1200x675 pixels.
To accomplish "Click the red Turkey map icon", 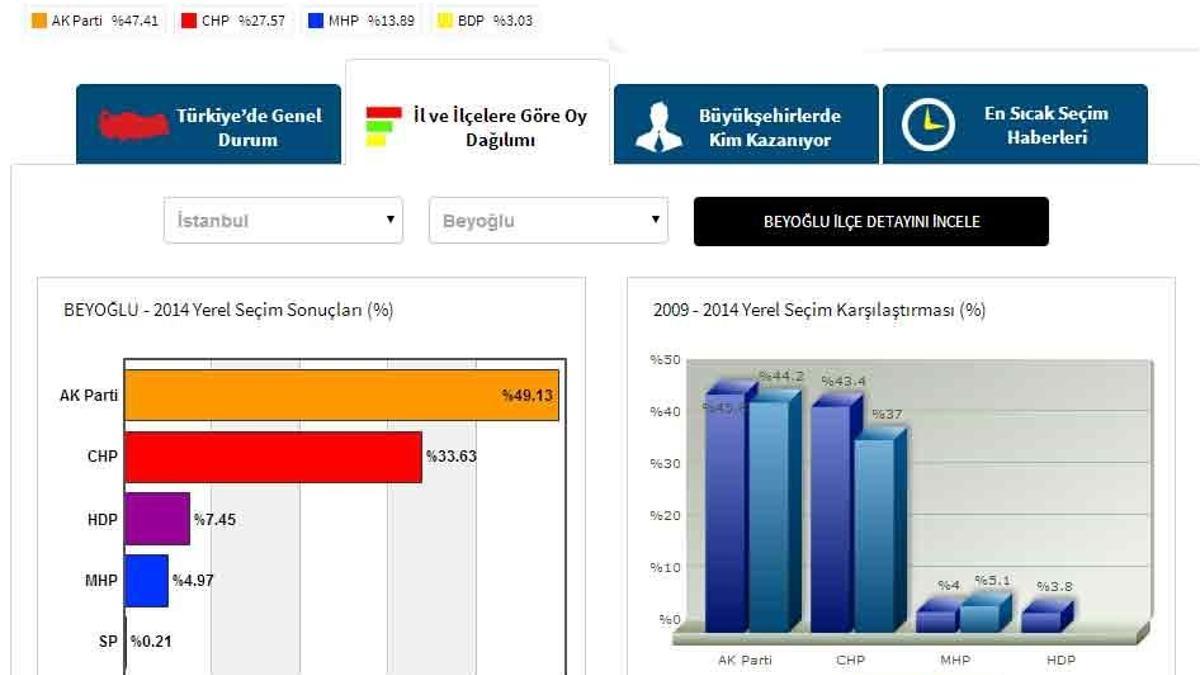I will click(134, 125).
